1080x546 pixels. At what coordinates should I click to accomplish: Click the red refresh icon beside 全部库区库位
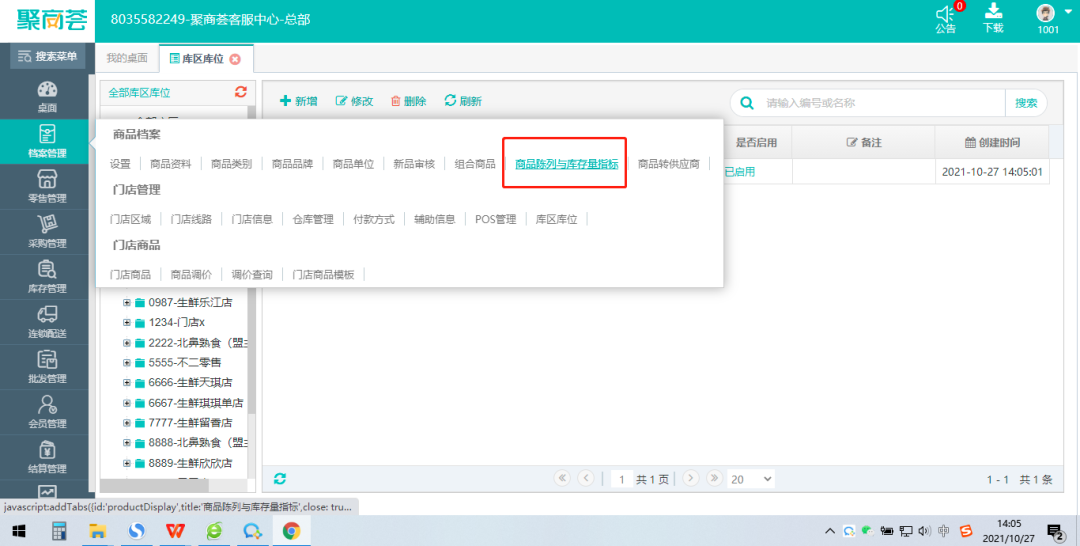240,92
